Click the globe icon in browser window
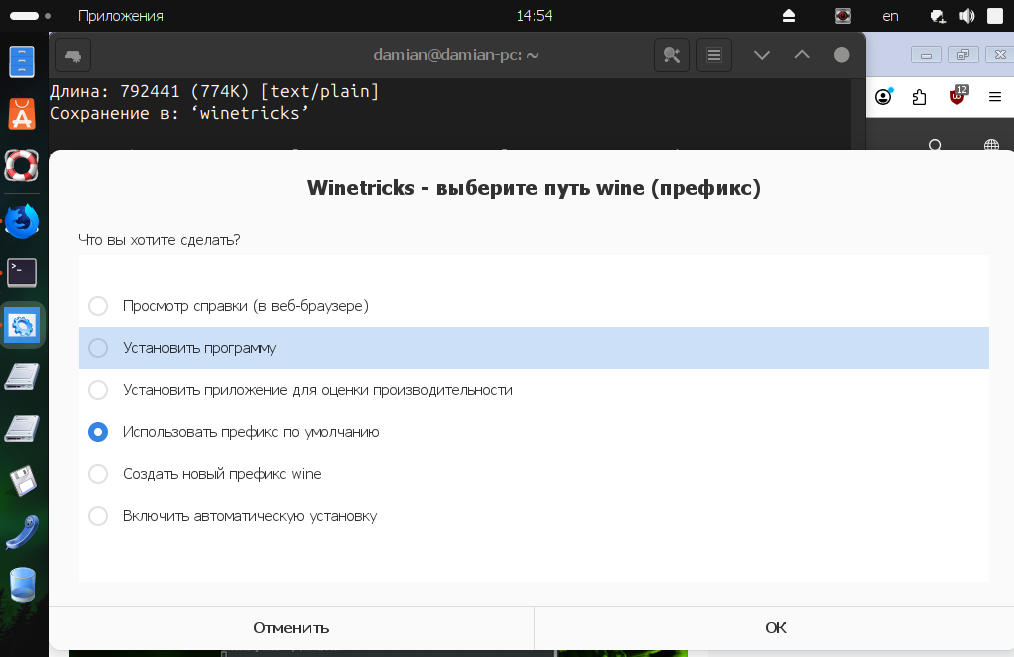 991,145
